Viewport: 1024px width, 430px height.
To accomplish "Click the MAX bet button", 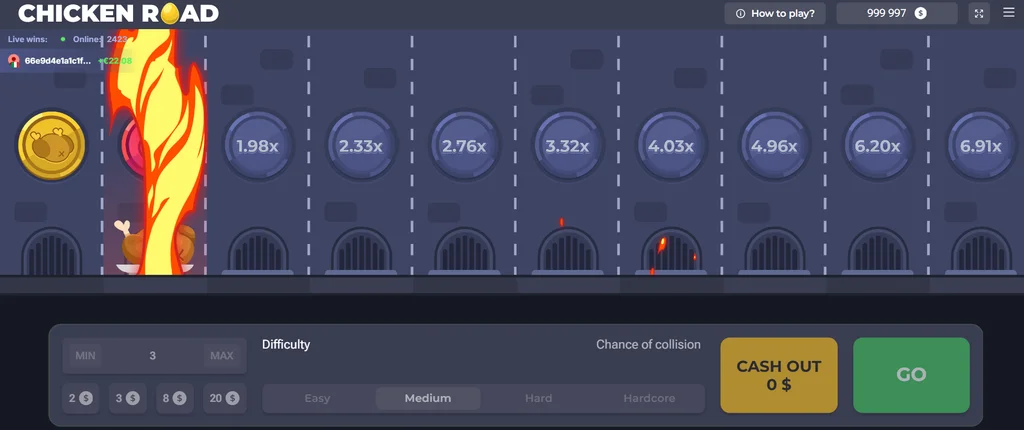I will [222, 356].
